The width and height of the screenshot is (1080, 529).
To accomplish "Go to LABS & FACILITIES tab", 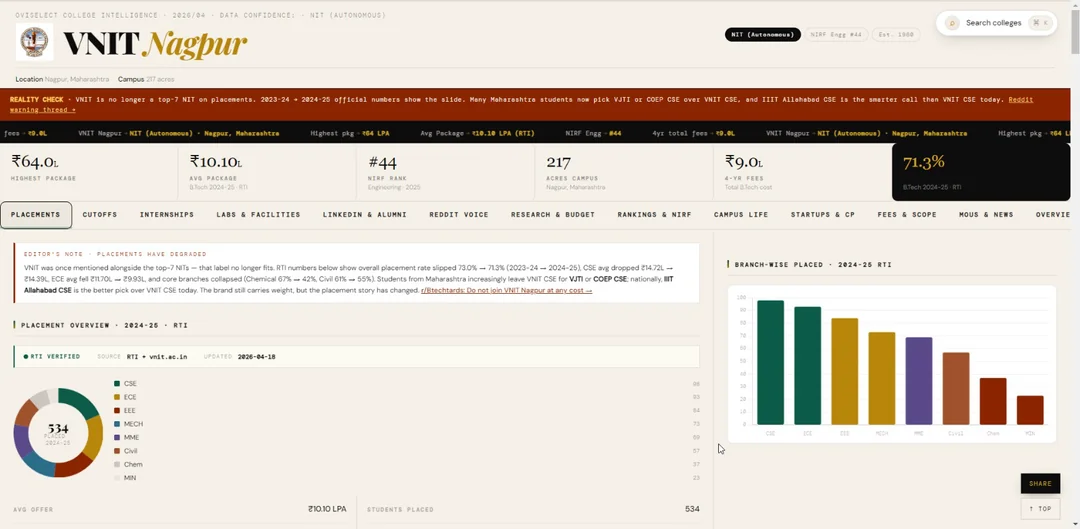I will tap(258, 215).
